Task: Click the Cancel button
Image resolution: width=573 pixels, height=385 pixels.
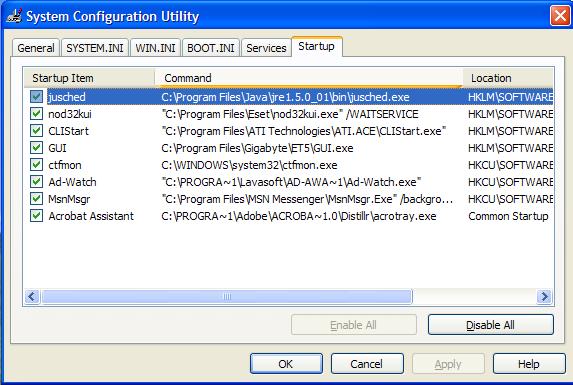Action: click(367, 363)
